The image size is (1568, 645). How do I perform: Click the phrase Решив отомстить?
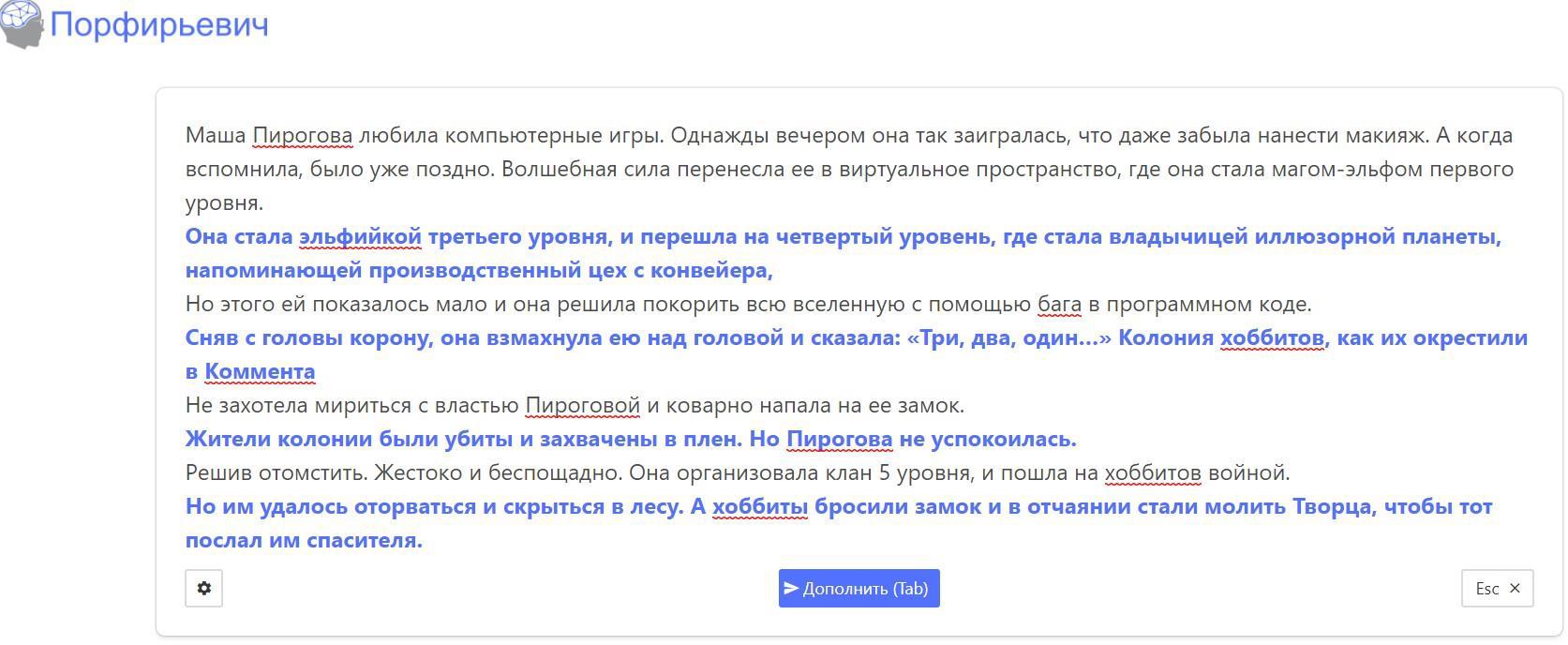263,473
